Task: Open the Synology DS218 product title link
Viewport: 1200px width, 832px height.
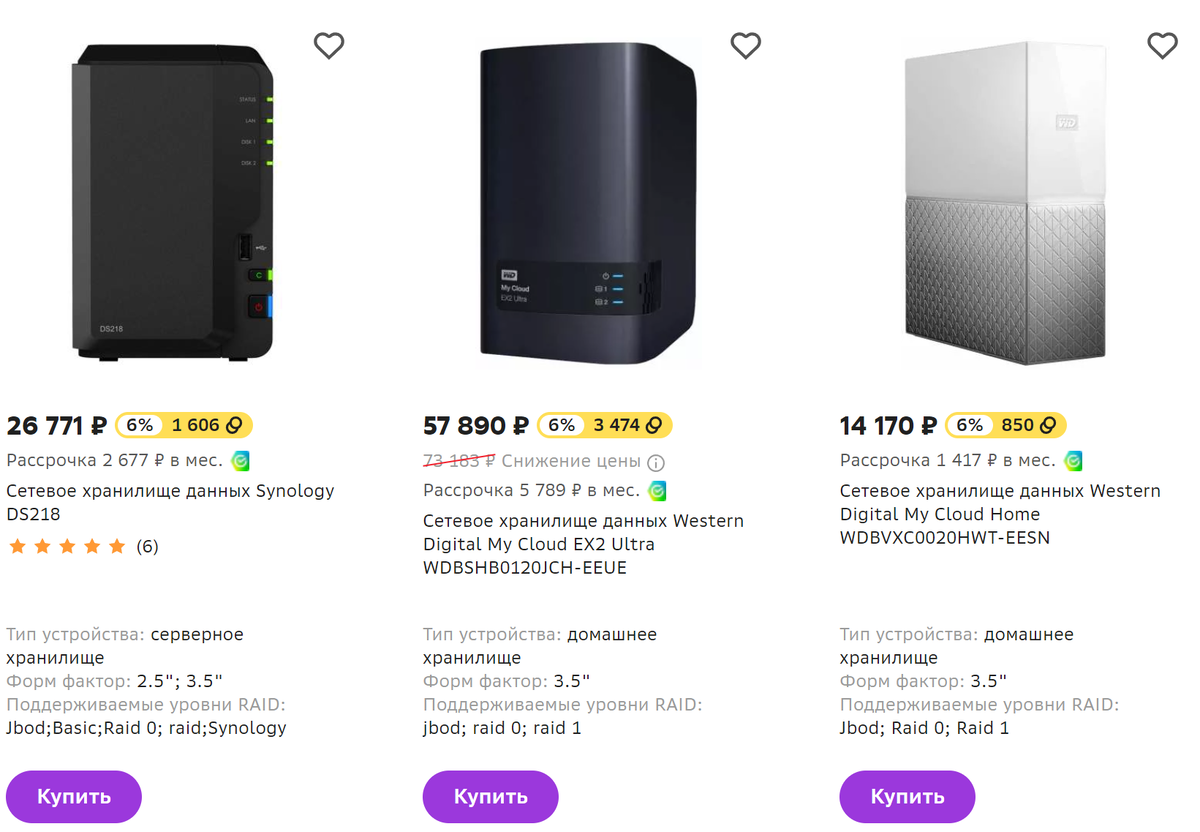Action: coord(170,503)
